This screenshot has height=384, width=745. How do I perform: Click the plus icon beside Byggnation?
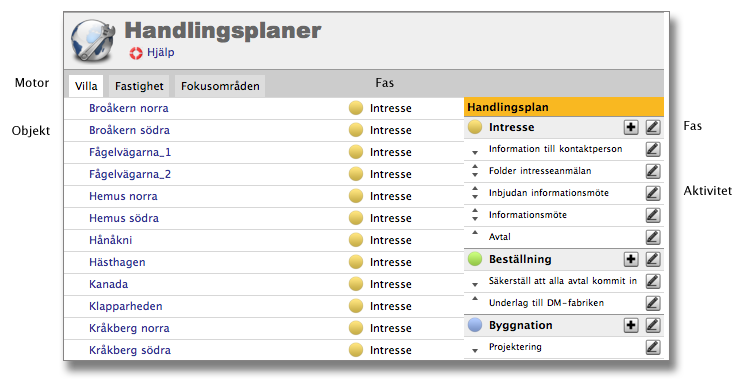click(631, 326)
